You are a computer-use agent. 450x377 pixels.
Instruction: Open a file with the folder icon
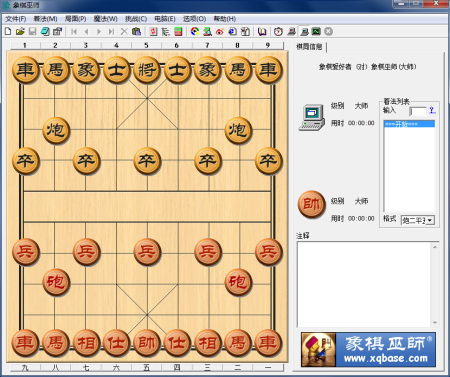tap(20, 31)
